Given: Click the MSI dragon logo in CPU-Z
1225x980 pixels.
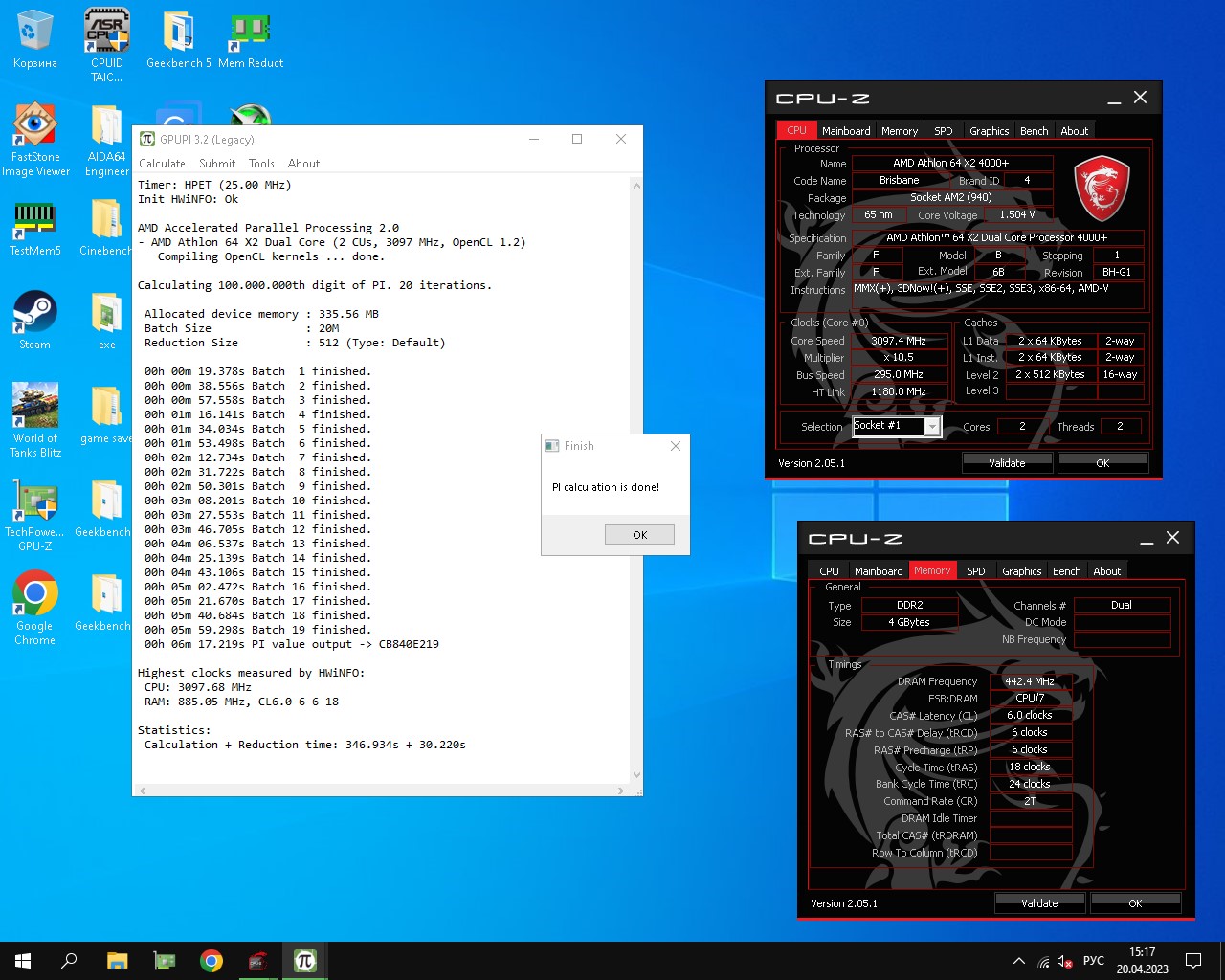Looking at the screenshot, I should coord(1102,189).
